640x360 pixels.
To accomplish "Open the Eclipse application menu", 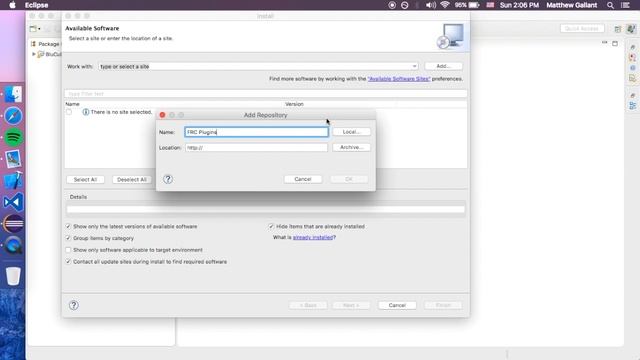I will (x=36, y=5).
